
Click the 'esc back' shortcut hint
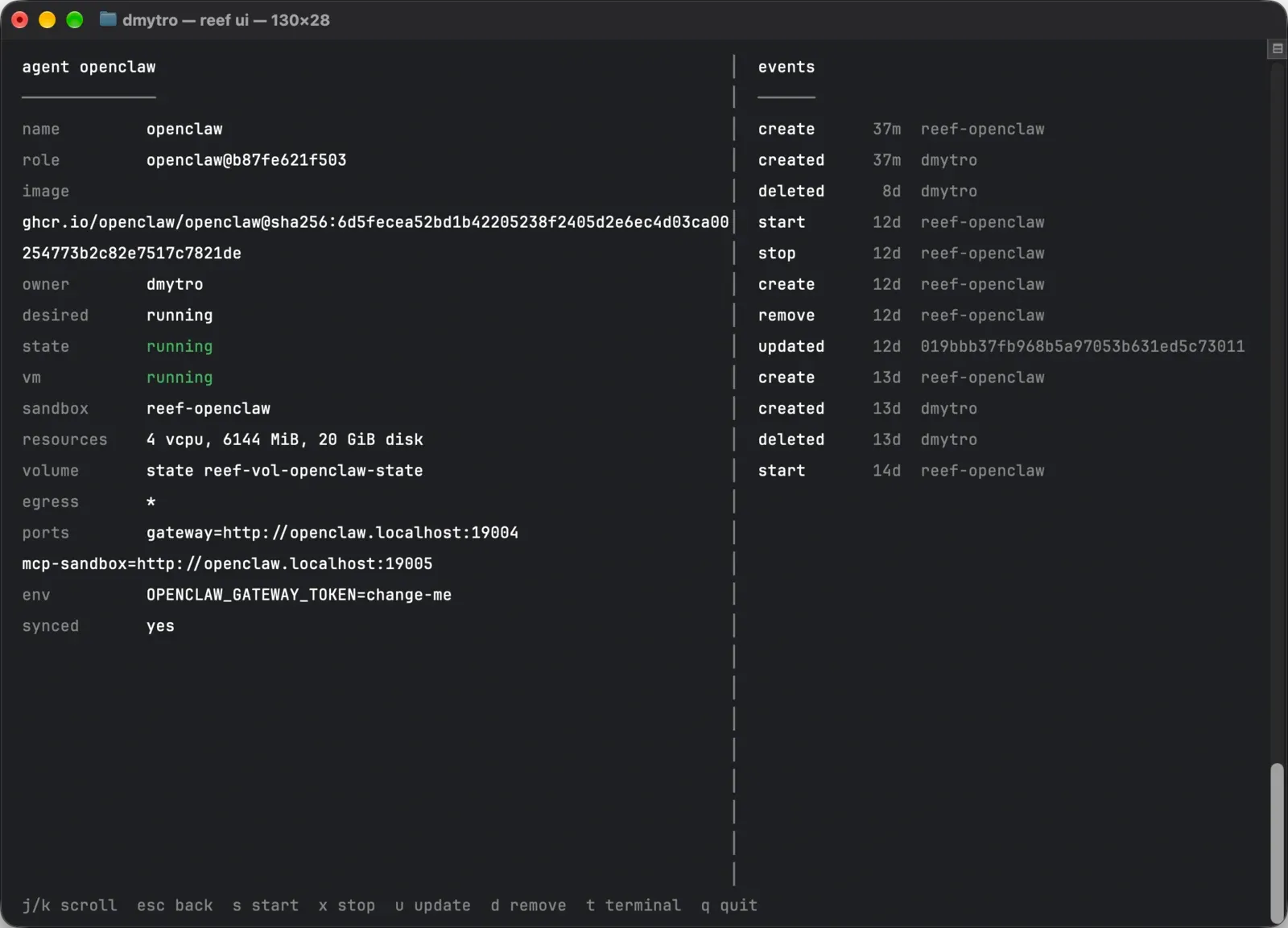pos(175,905)
